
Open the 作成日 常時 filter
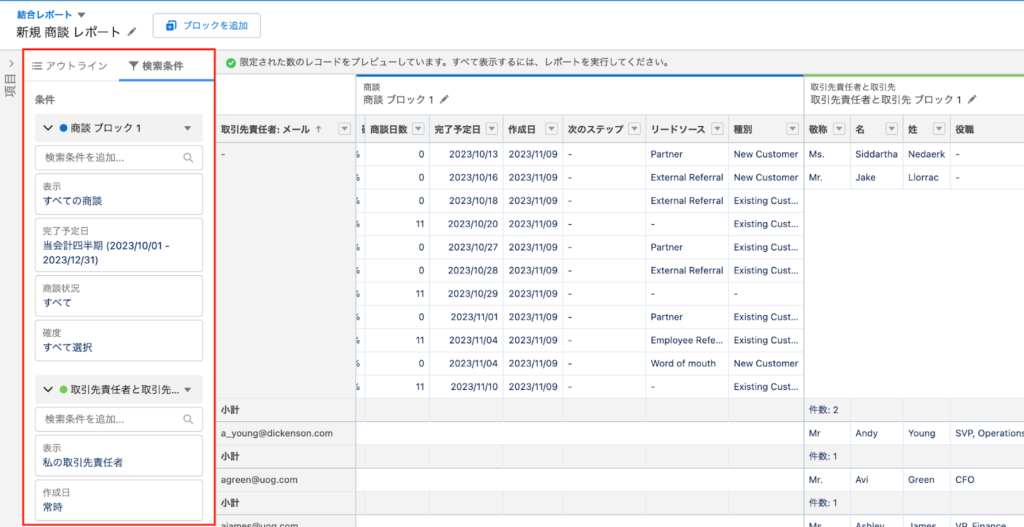pyautogui.click(x=118, y=500)
